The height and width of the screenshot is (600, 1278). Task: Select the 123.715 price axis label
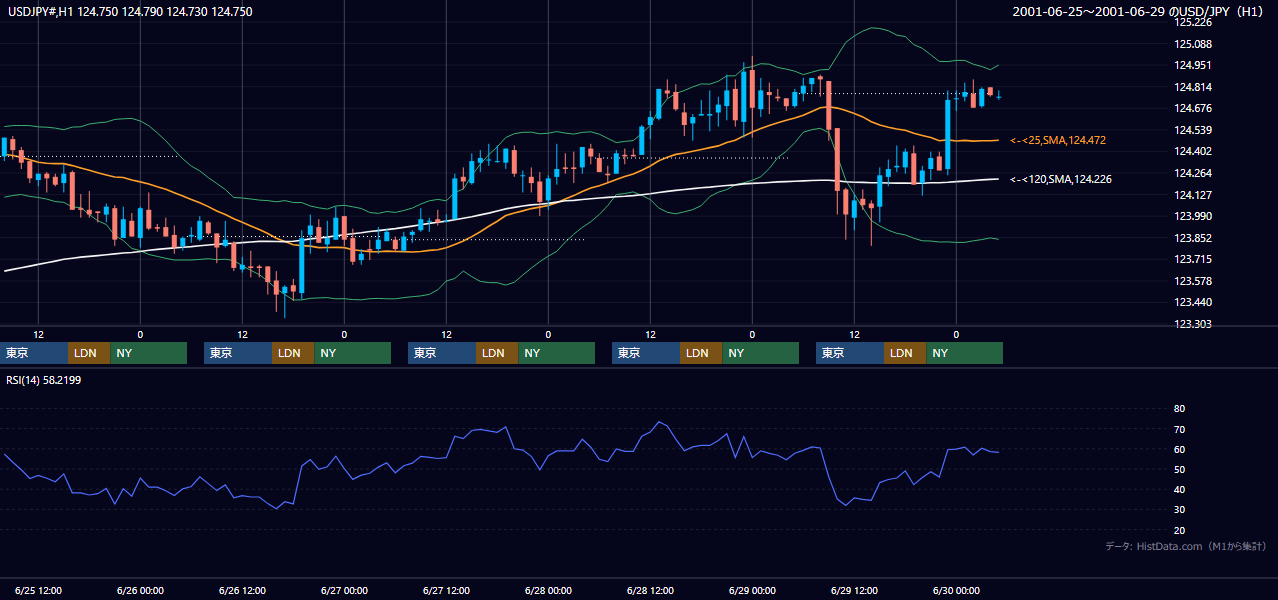1194,259
